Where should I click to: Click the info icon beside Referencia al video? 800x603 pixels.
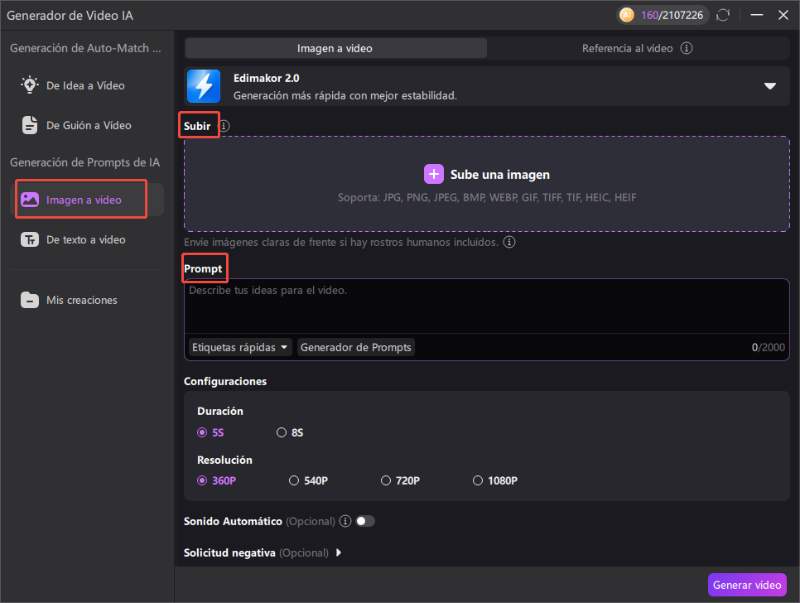(x=687, y=48)
